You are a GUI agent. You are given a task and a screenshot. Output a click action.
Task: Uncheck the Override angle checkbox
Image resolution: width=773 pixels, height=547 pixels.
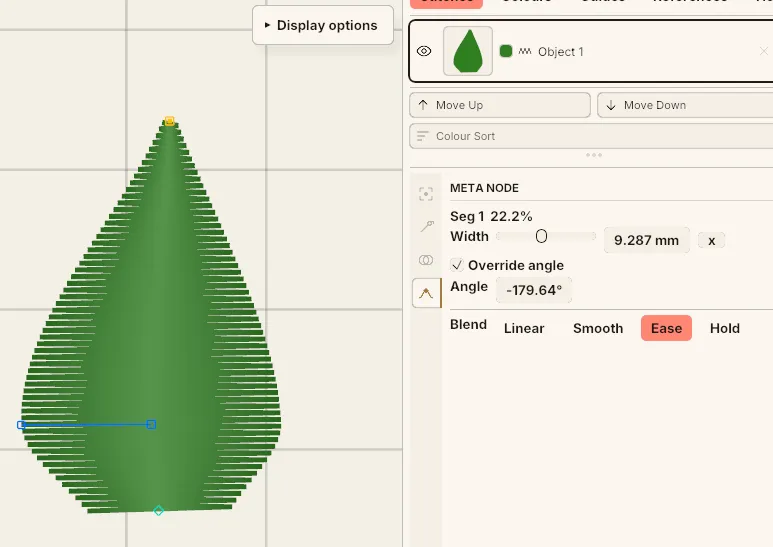coord(457,265)
